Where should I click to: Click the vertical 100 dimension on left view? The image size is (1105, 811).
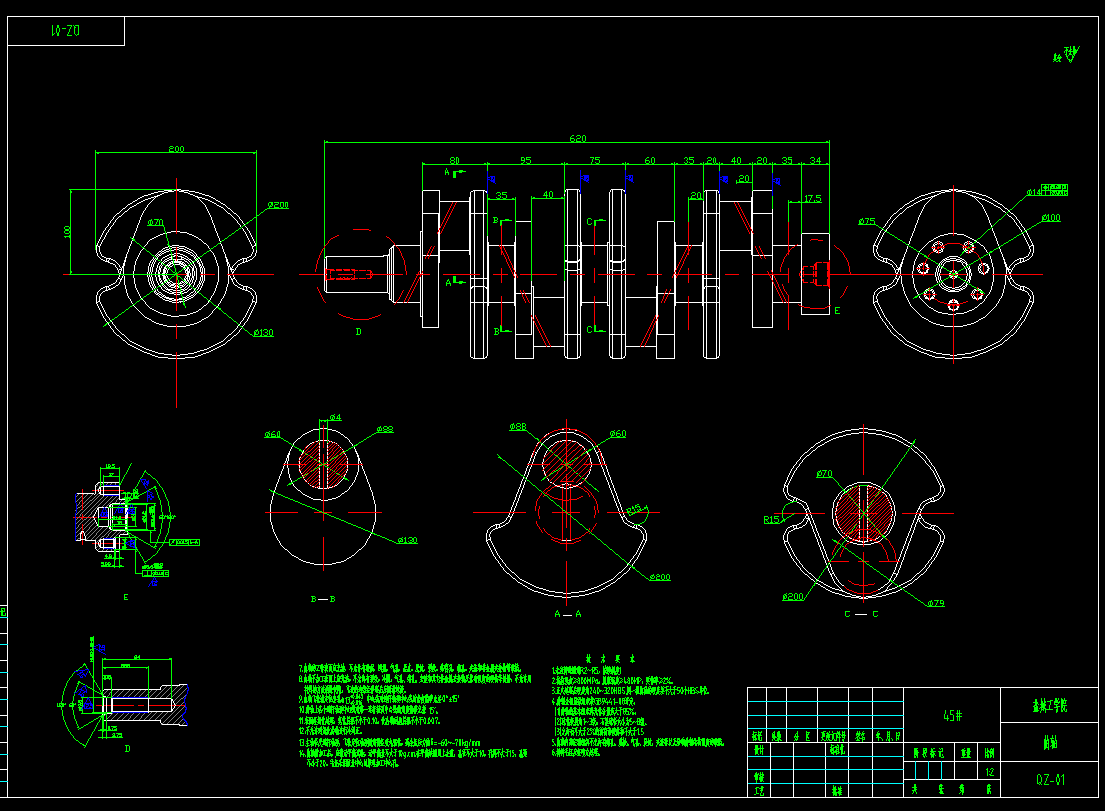[x=68, y=231]
